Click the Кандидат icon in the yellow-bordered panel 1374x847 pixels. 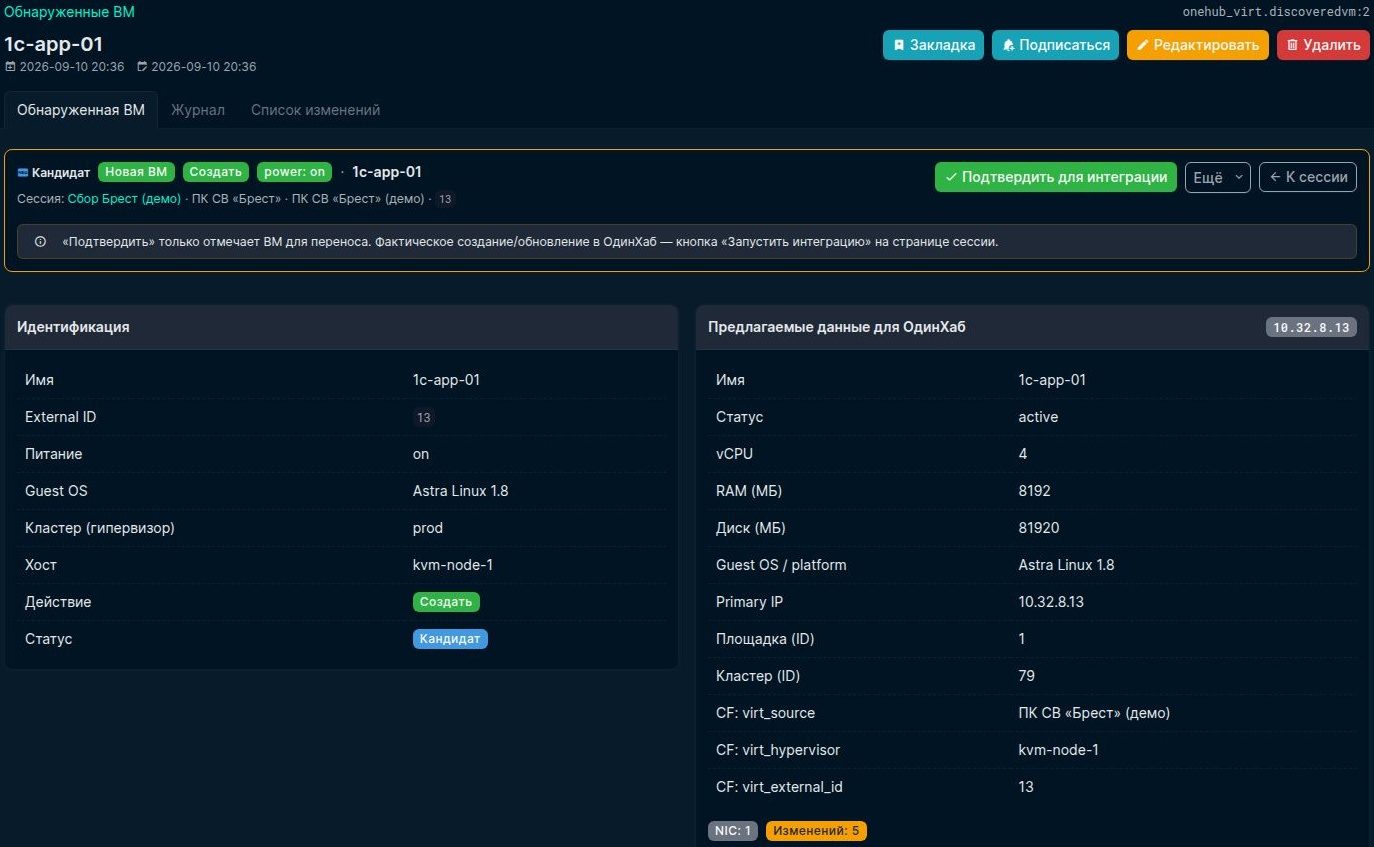(23, 172)
